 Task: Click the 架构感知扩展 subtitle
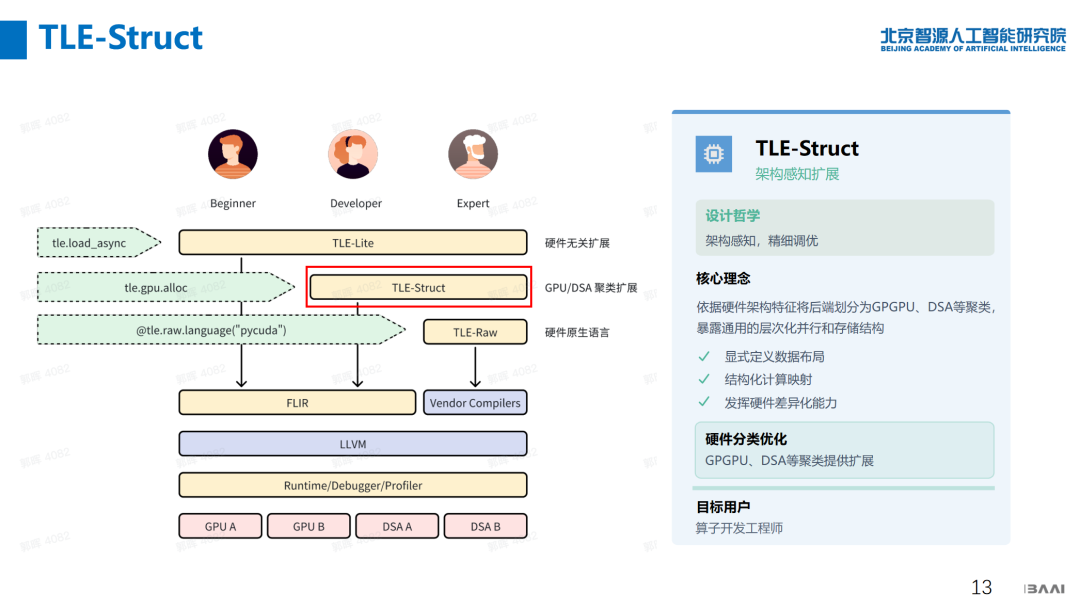pos(797,174)
